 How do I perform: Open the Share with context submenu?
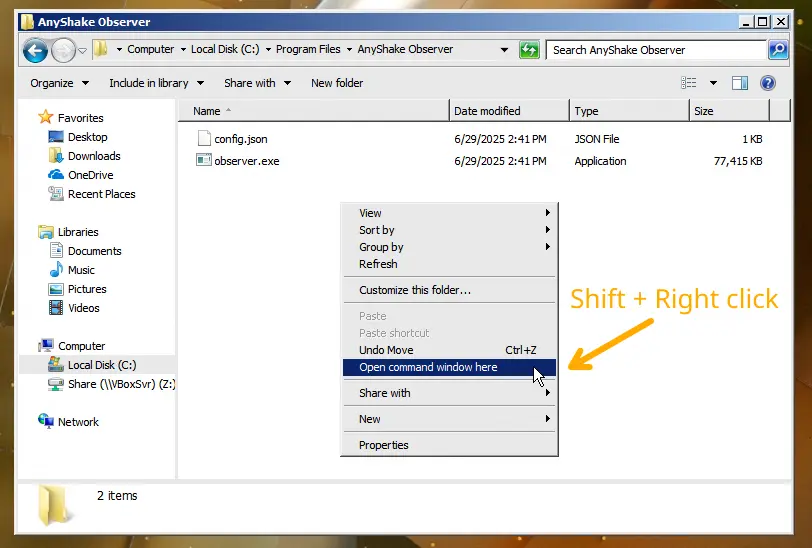(x=450, y=393)
